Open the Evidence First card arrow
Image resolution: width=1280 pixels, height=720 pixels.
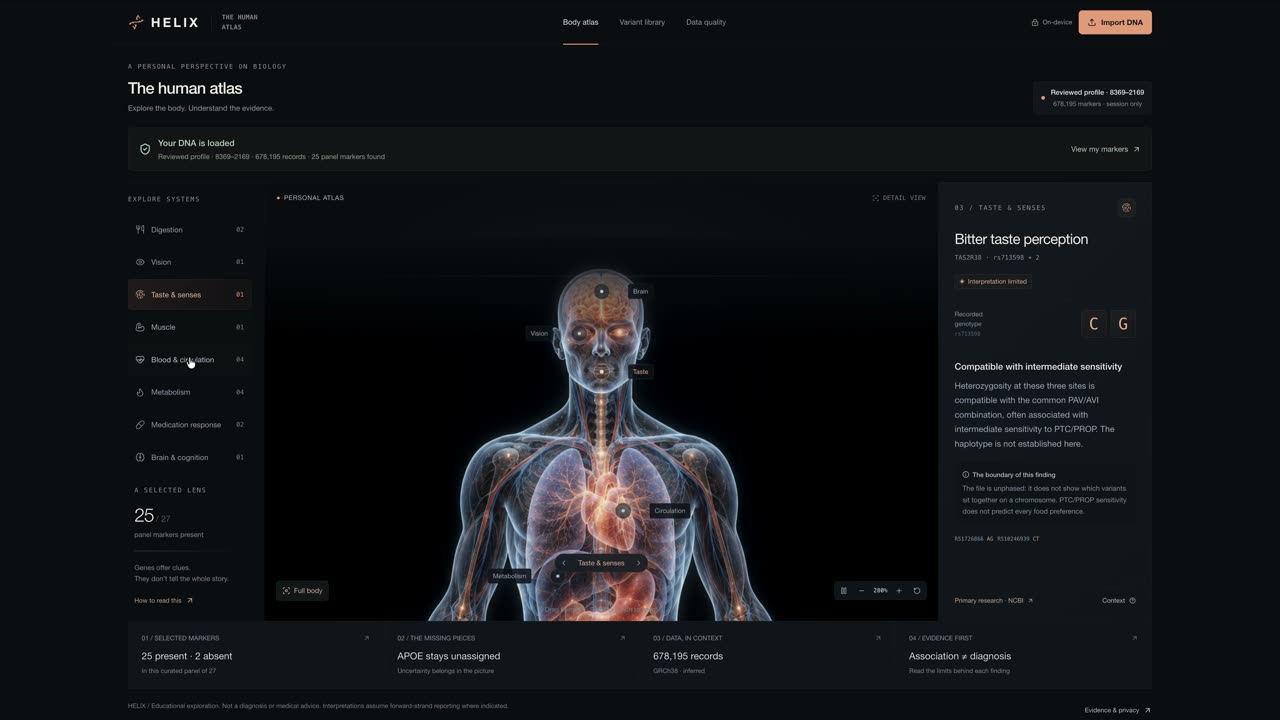click(x=1134, y=638)
